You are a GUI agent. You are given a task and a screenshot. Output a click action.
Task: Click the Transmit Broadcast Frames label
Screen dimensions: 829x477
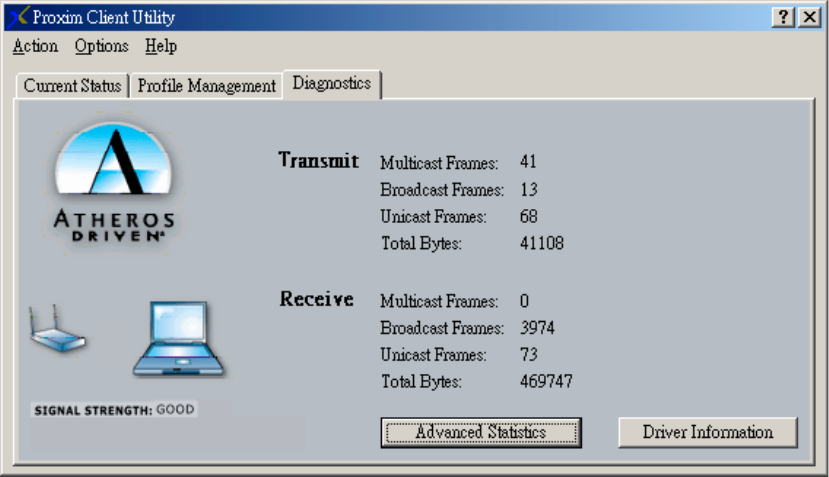coord(442,190)
